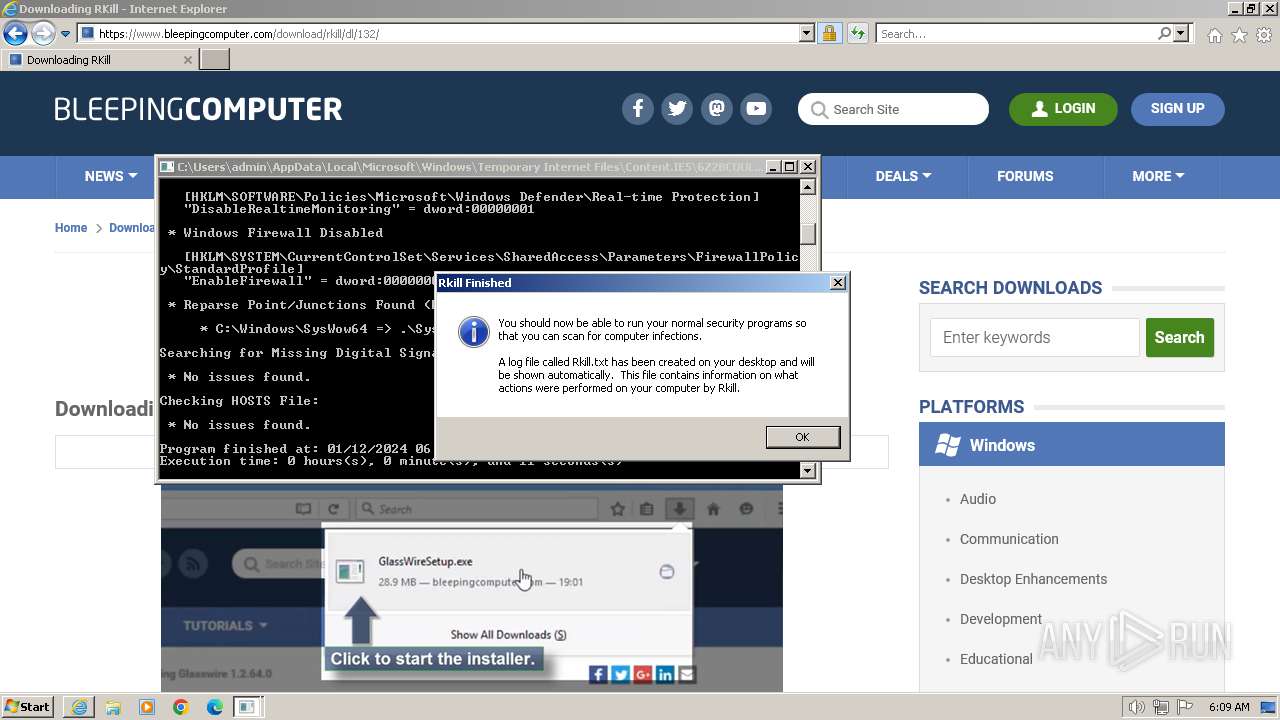
Task: Open Google Chrome from taskbar
Action: [x=181, y=707]
